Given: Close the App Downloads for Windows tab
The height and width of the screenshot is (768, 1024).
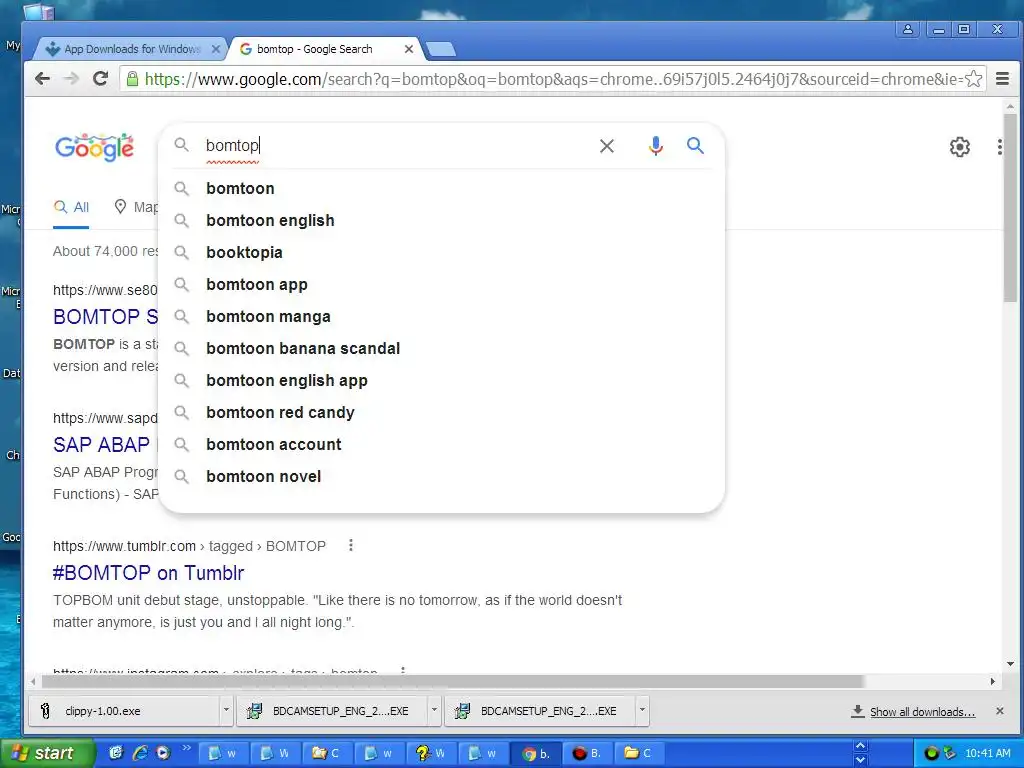Looking at the screenshot, I should point(216,49).
